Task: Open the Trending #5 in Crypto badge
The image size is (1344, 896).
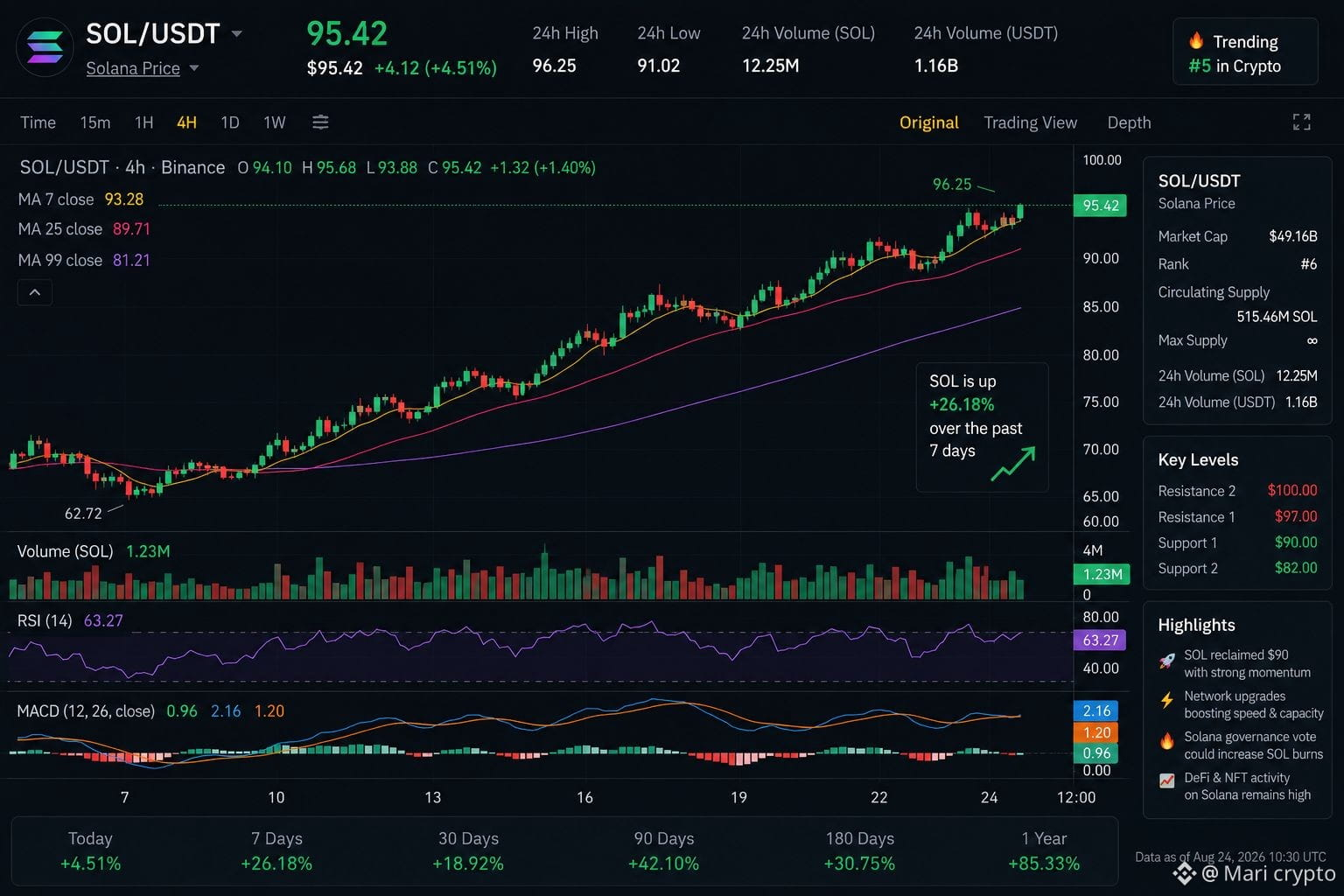Action: point(1245,52)
